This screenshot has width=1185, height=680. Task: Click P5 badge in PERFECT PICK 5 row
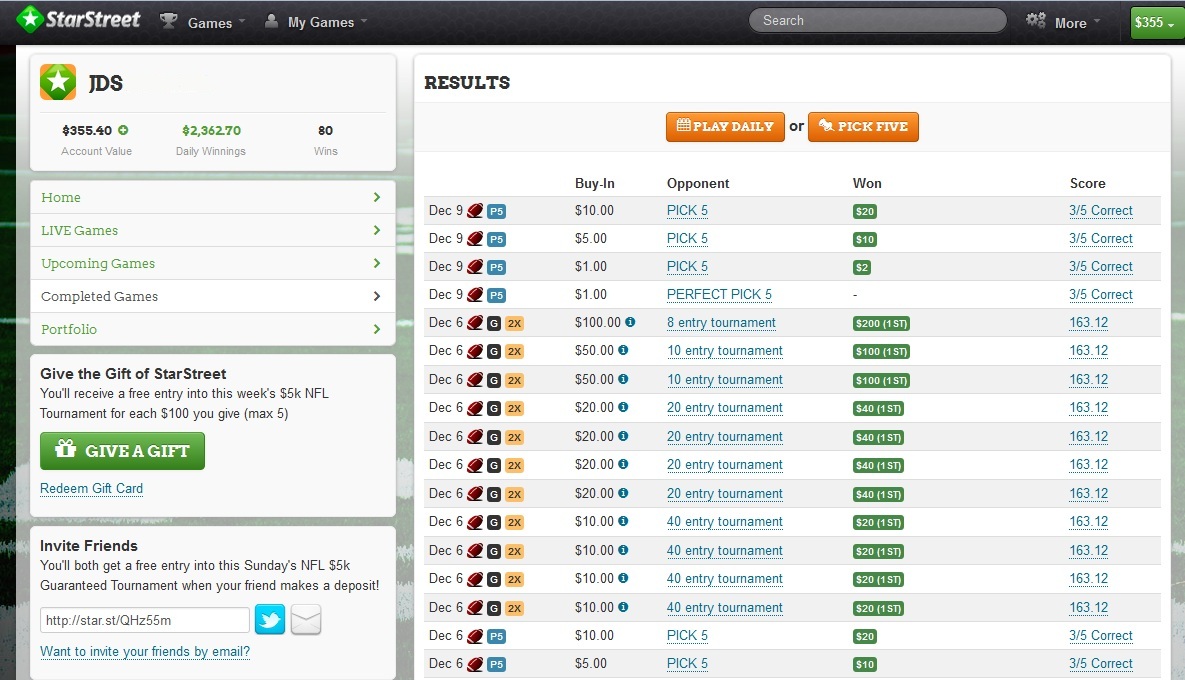click(x=496, y=295)
